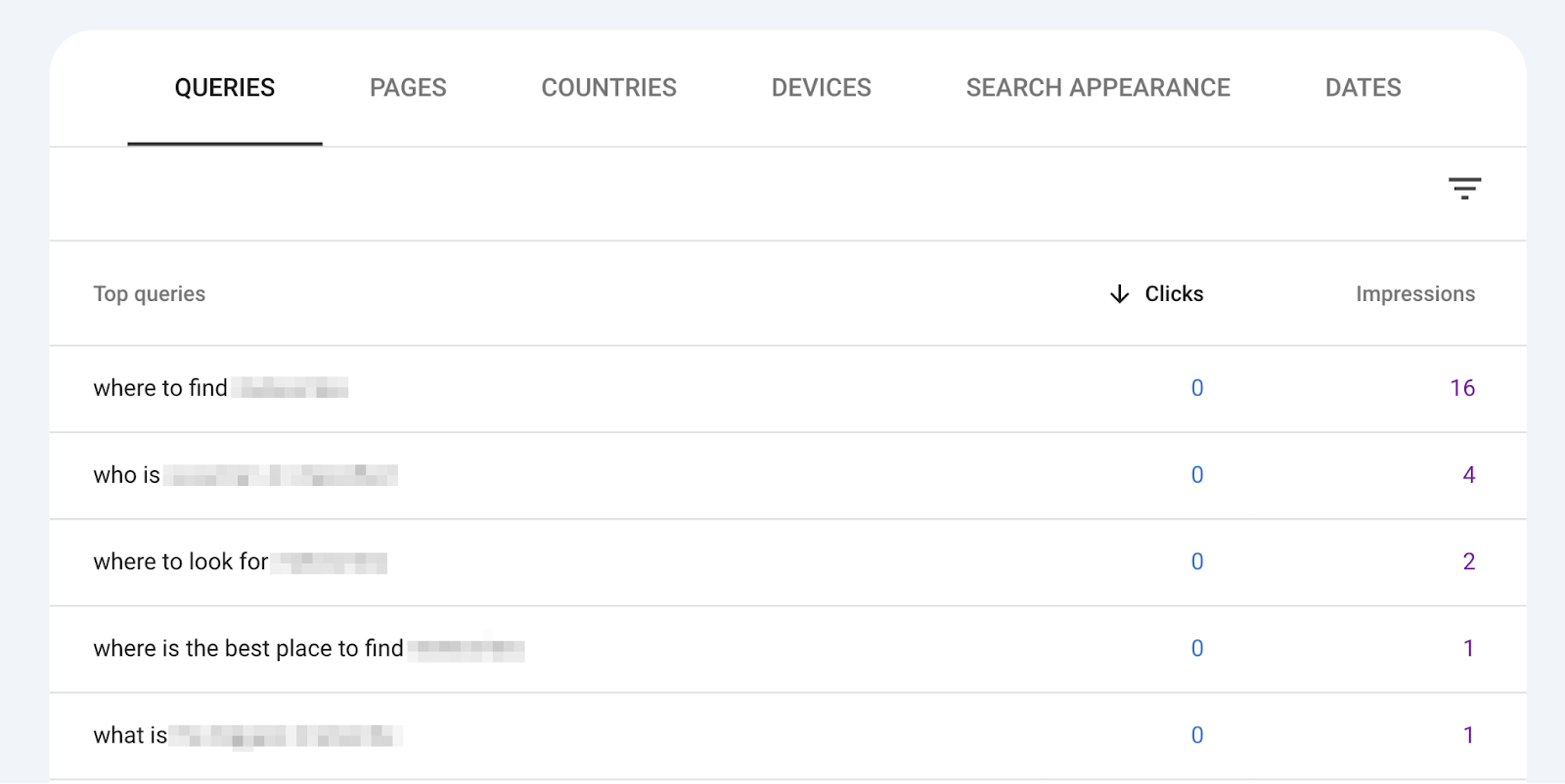
Task: Switch to the COUNTRIES tab
Action: click(x=607, y=87)
